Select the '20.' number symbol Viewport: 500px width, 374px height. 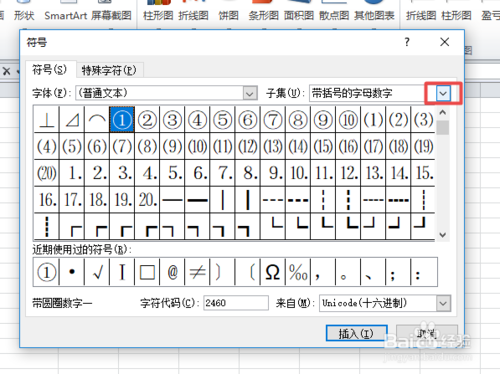click(147, 200)
